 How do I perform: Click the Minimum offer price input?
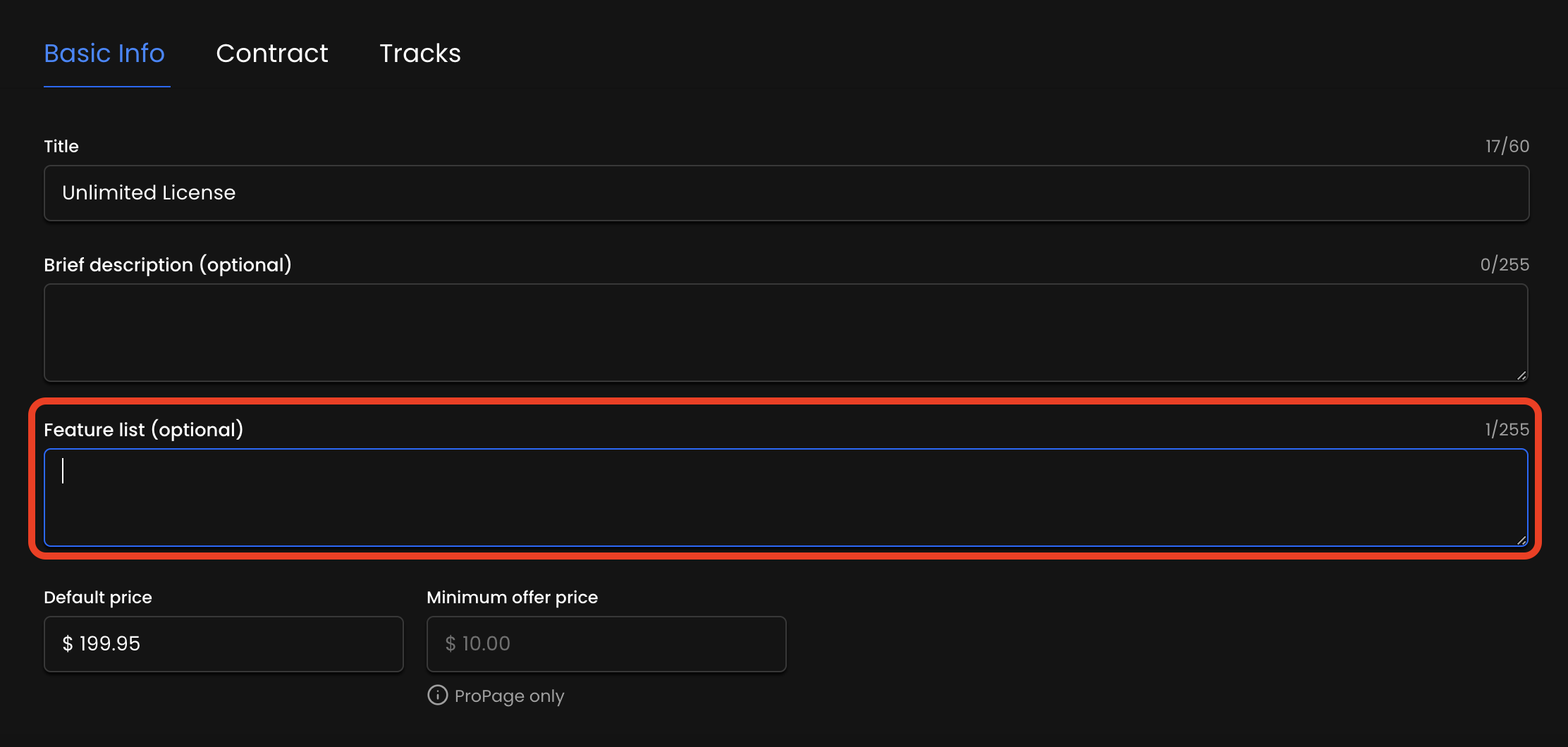click(x=606, y=644)
